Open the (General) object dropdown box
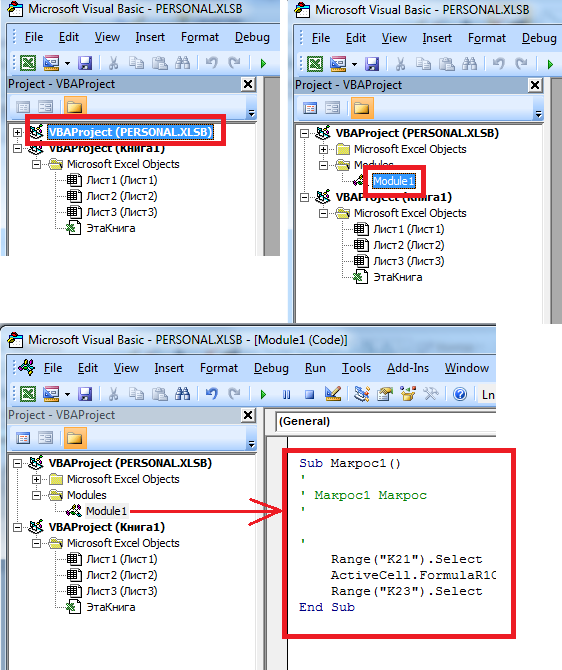The width and height of the screenshot is (562, 670). point(385,421)
